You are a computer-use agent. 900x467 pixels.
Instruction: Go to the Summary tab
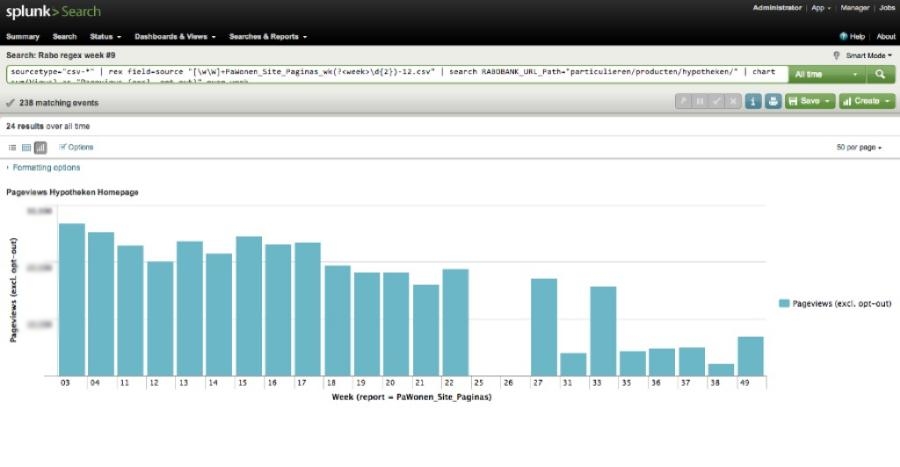tap(22, 36)
